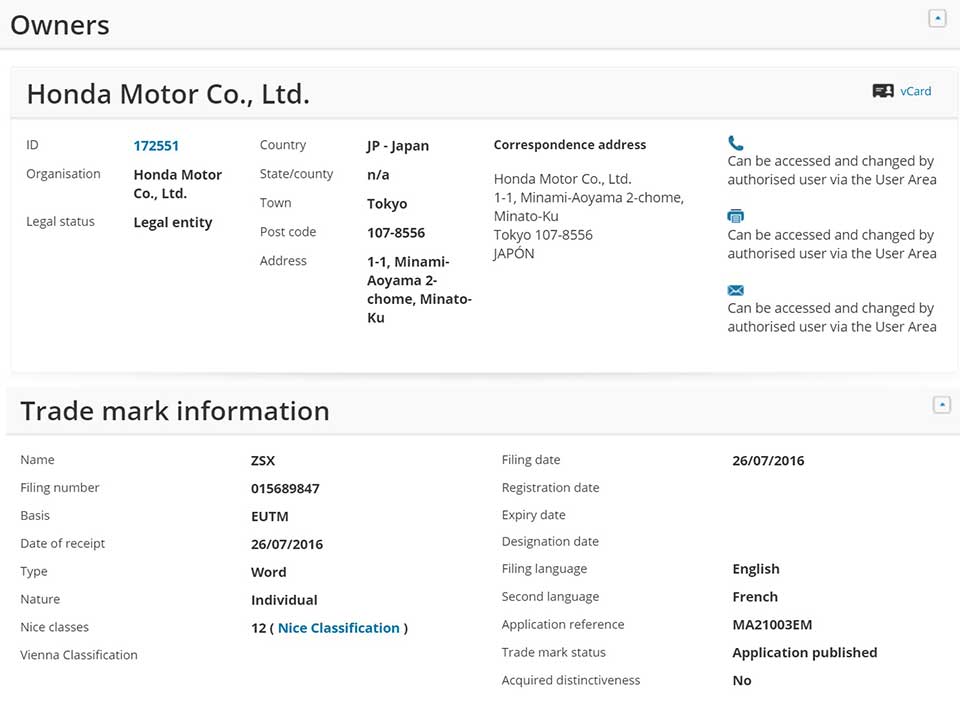Click the email envelope icon
Screen dimensions: 960x704
point(736,290)
